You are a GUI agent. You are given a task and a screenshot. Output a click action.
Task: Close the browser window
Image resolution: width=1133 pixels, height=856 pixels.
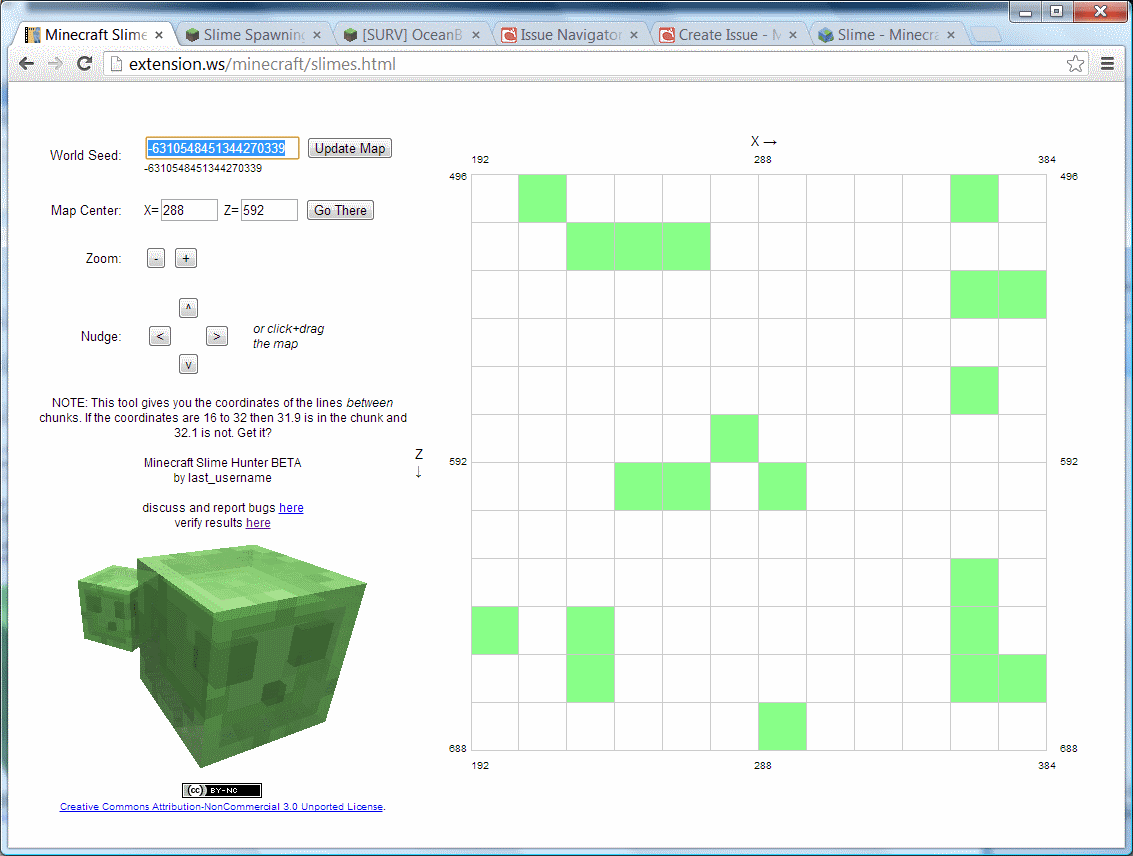1100,12
